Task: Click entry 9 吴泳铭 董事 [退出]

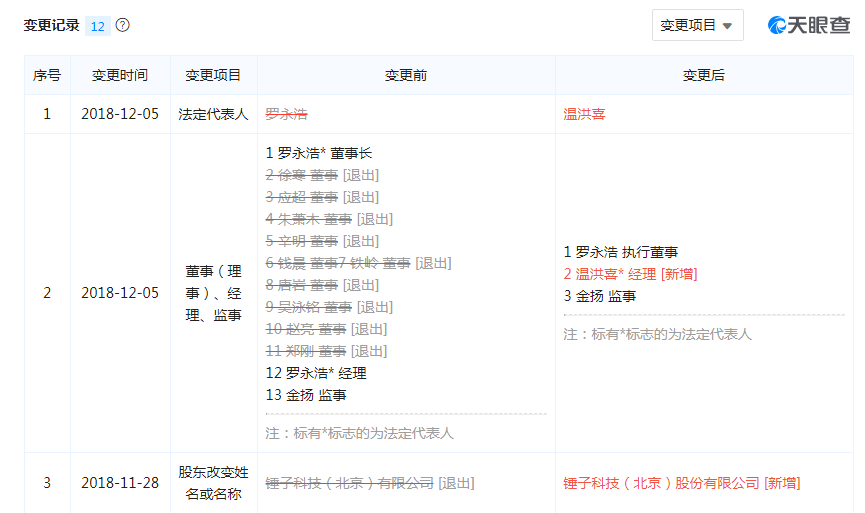Action: (x=329, y=307)
